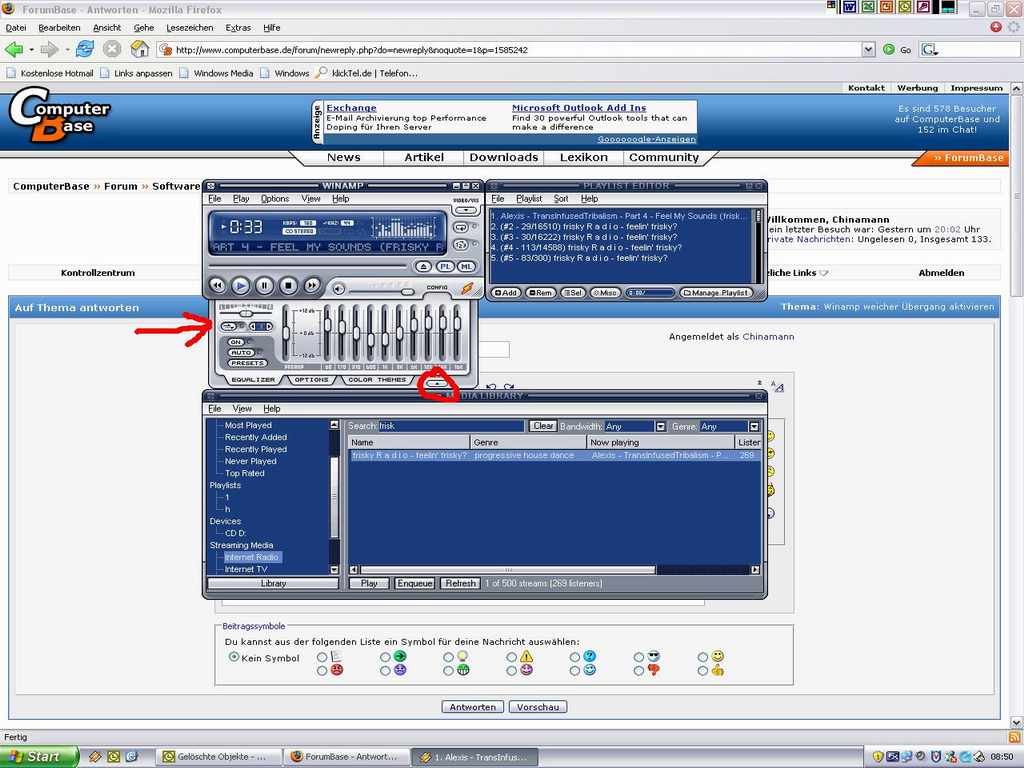This screenshot has width=1024, height=768.
Task: Click the Clear search button
Action: [x=543, y=426]
